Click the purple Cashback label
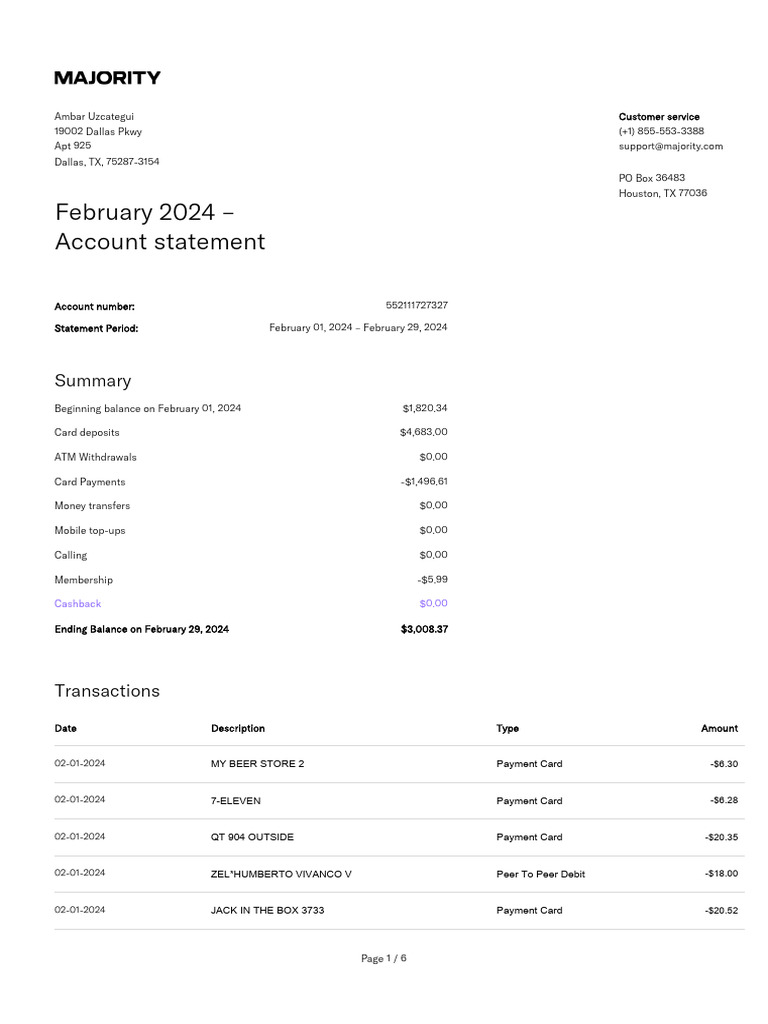The width and height of the screenshot is (768, 1024). (x=78, y=603)
